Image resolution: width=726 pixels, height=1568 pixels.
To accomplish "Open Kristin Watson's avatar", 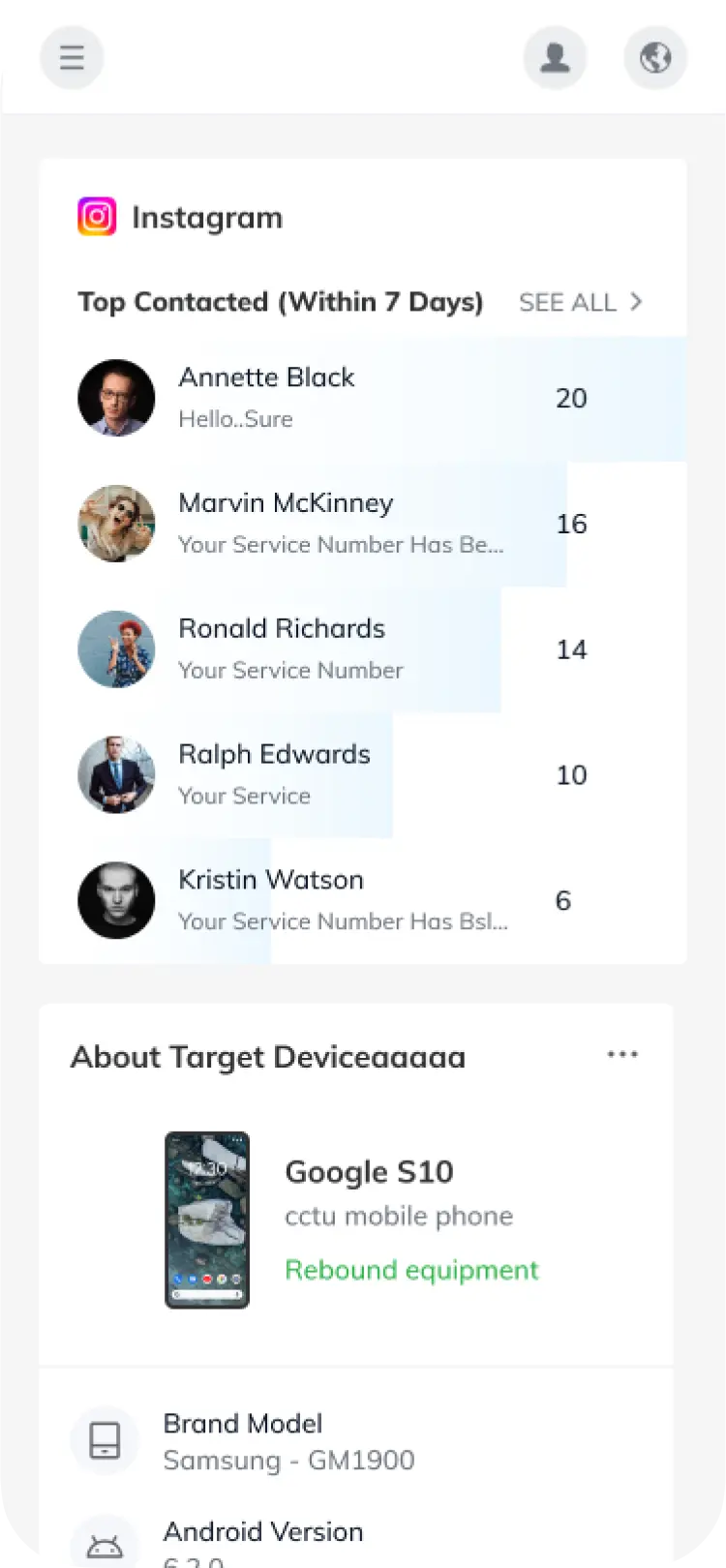I will click(116, 900).
